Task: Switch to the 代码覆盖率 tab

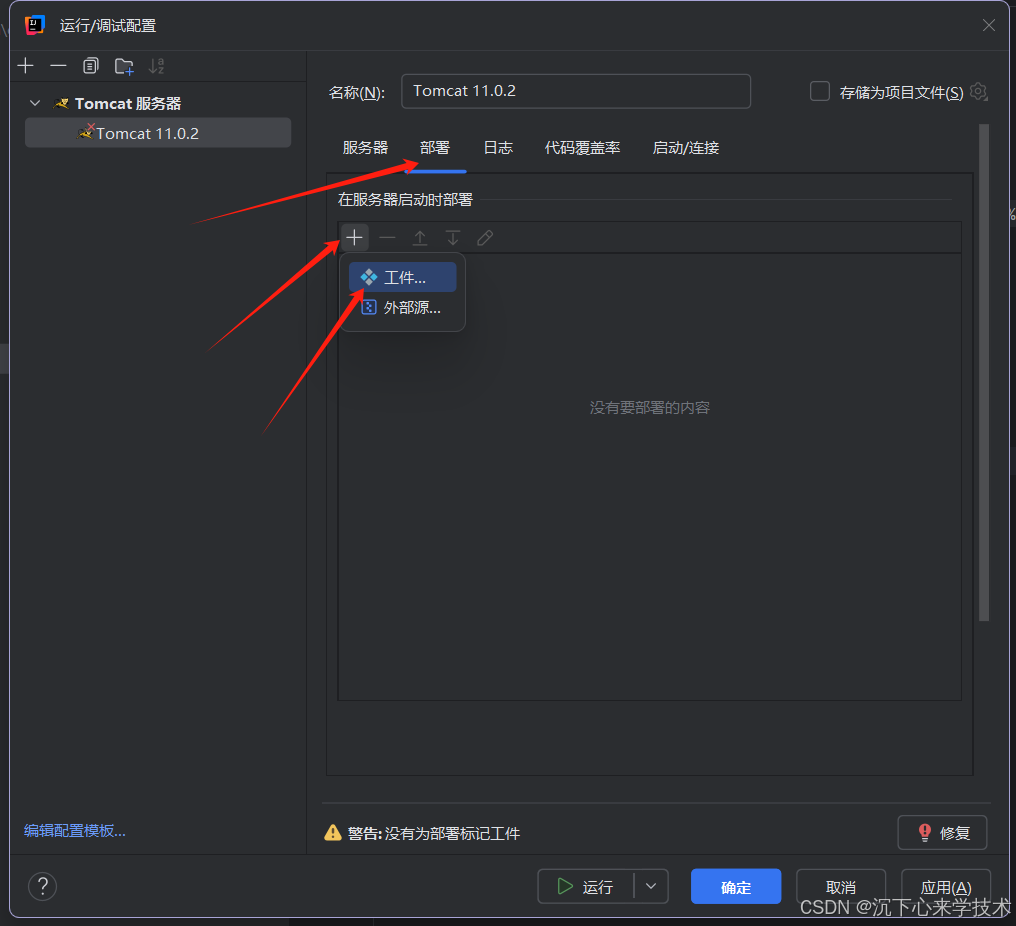Action: click(x=582, y=148)
